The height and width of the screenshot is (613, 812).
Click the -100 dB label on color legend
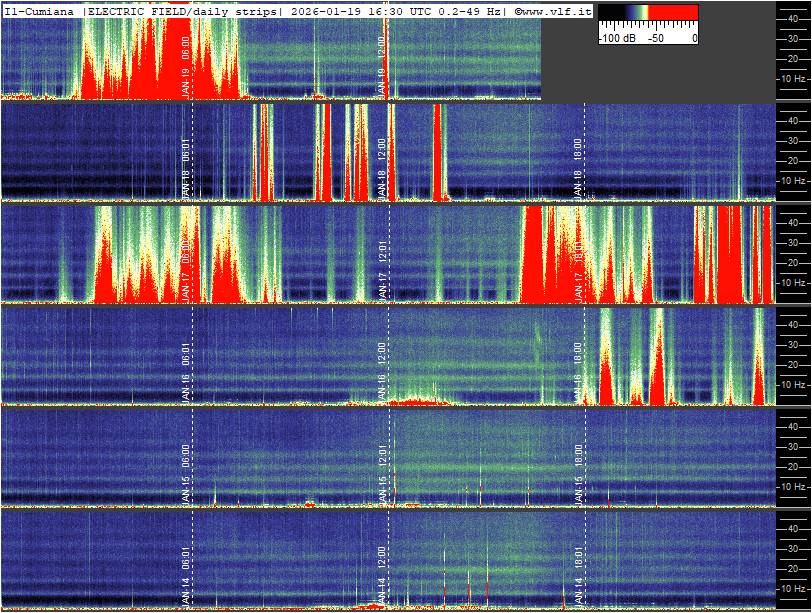[x=614, y=38]
